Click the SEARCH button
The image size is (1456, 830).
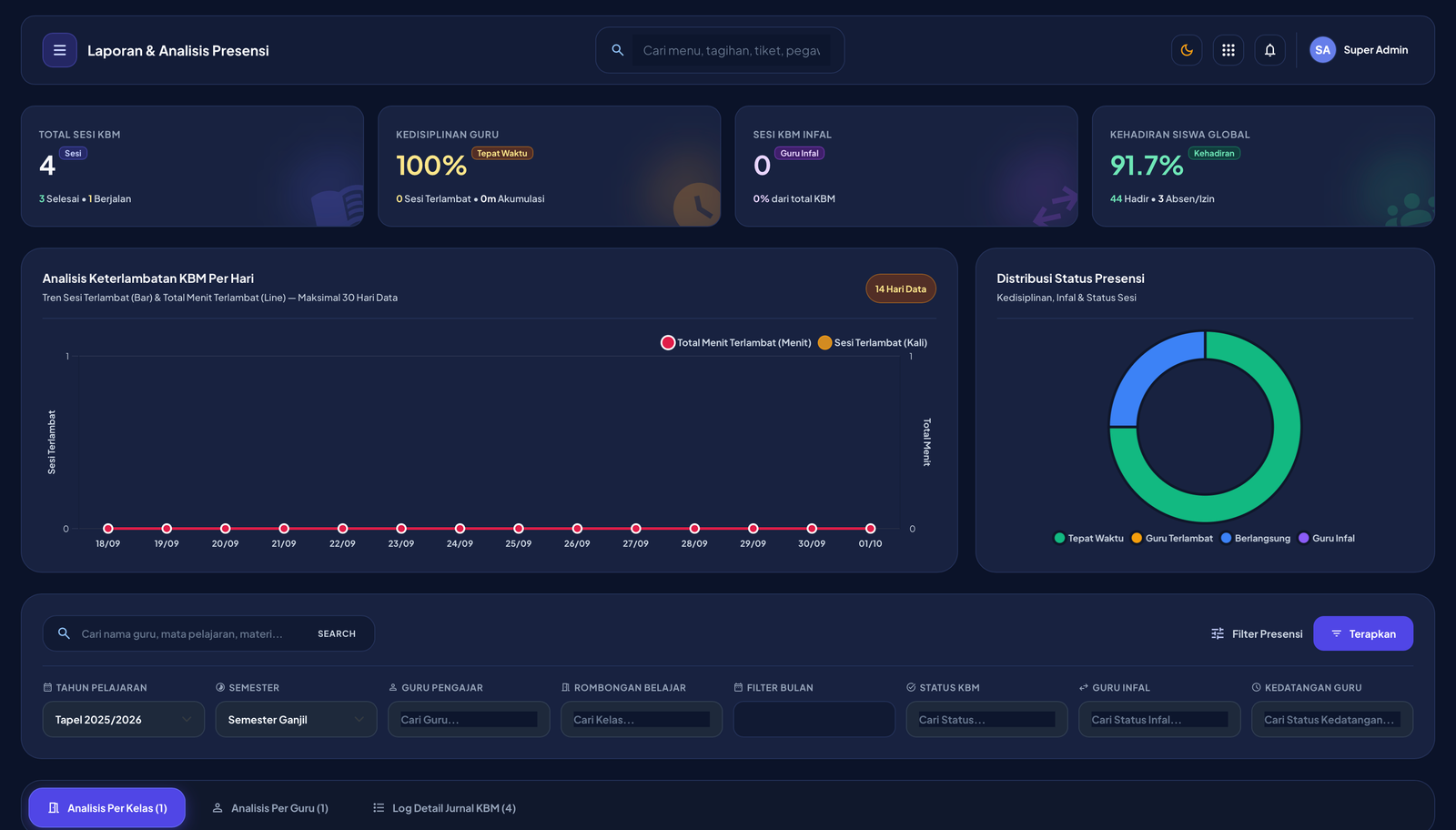[337, 633]
